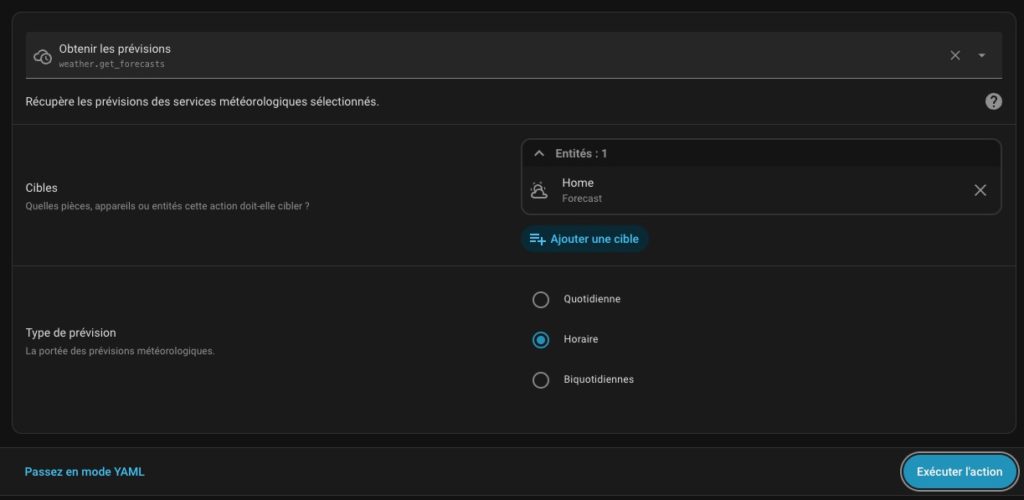Viewport: 1024px width, 500px height.
Task: Collapse the Entités list chevron
Action: 539,153
